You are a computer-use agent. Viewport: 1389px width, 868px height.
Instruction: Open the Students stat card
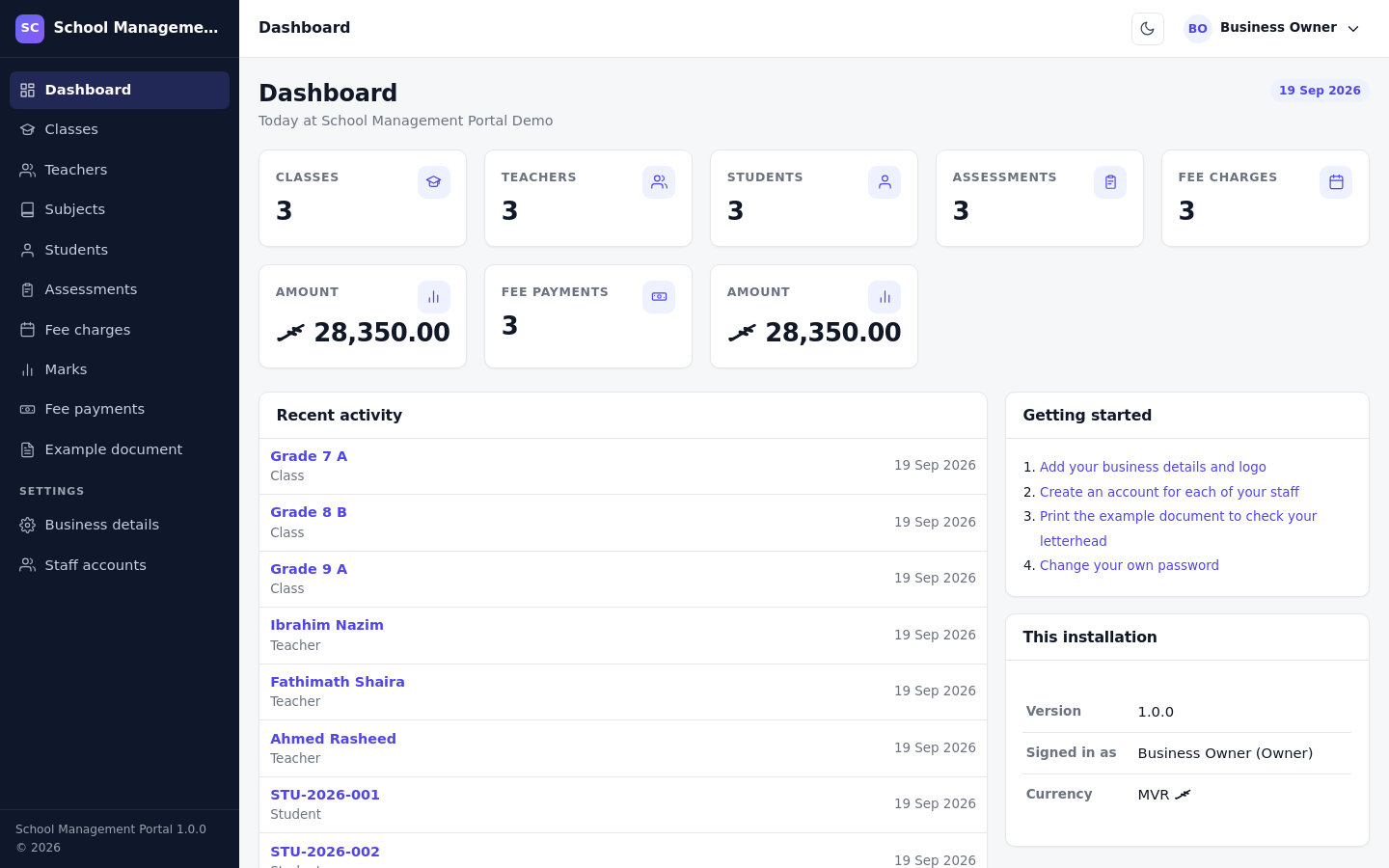click(x=814, y=198)
